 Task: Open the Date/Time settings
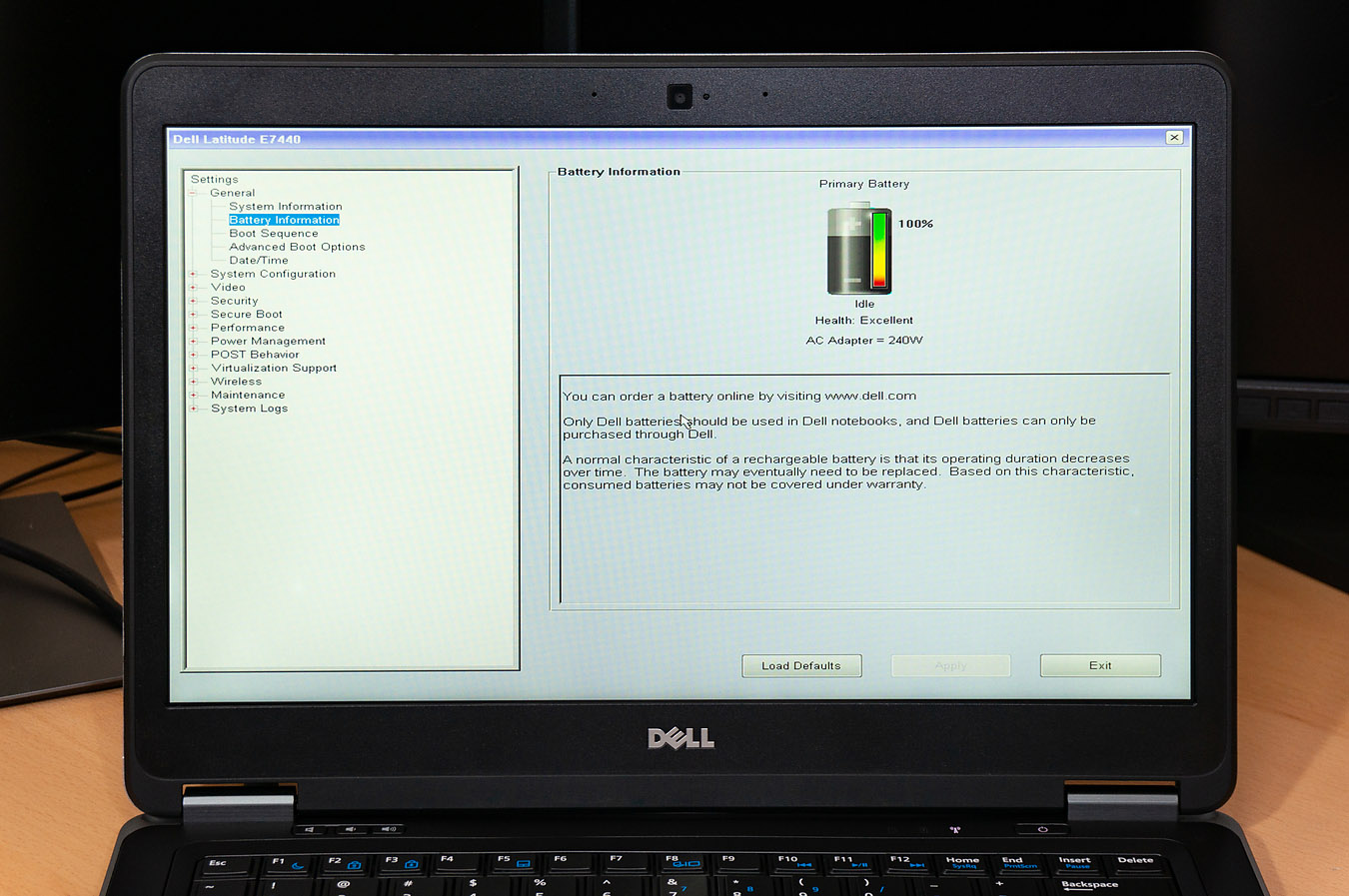click(259, 261)
